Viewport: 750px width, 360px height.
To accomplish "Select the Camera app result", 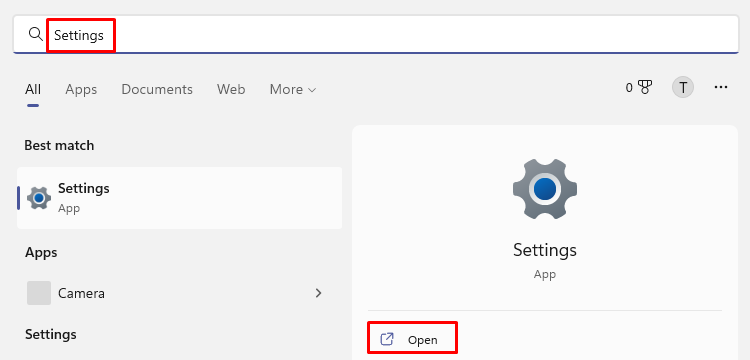I will click(179, 293).
